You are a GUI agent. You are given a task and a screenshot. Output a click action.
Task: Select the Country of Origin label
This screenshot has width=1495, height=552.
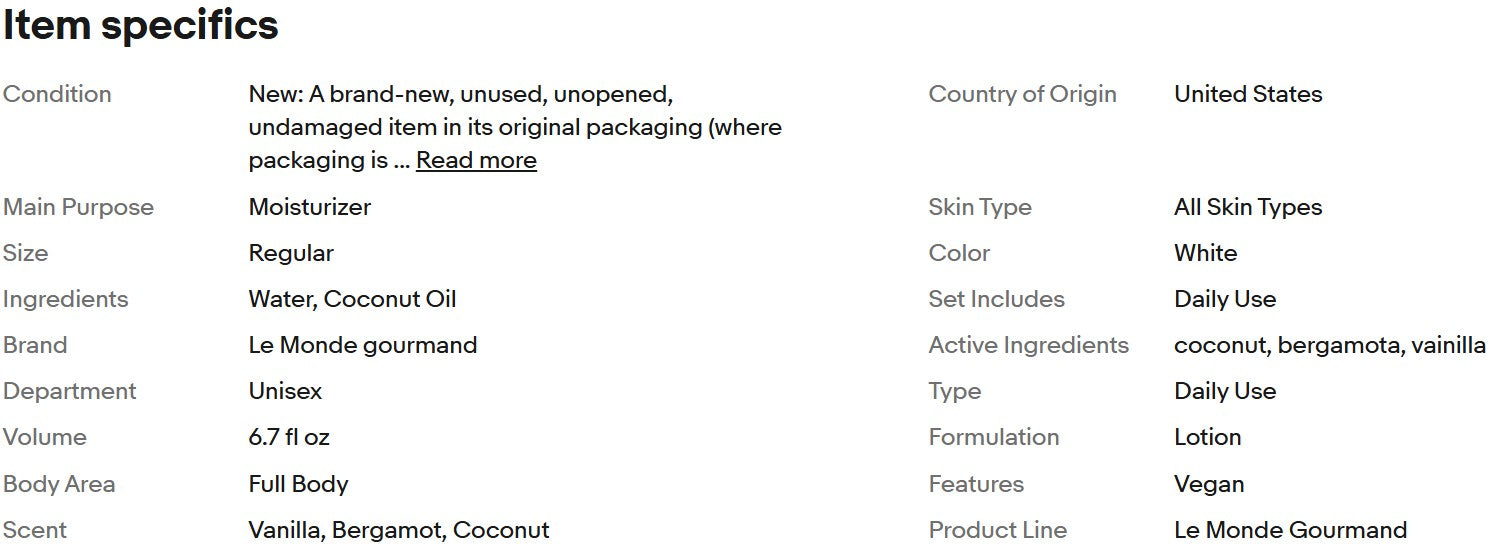click(1022, 94)
